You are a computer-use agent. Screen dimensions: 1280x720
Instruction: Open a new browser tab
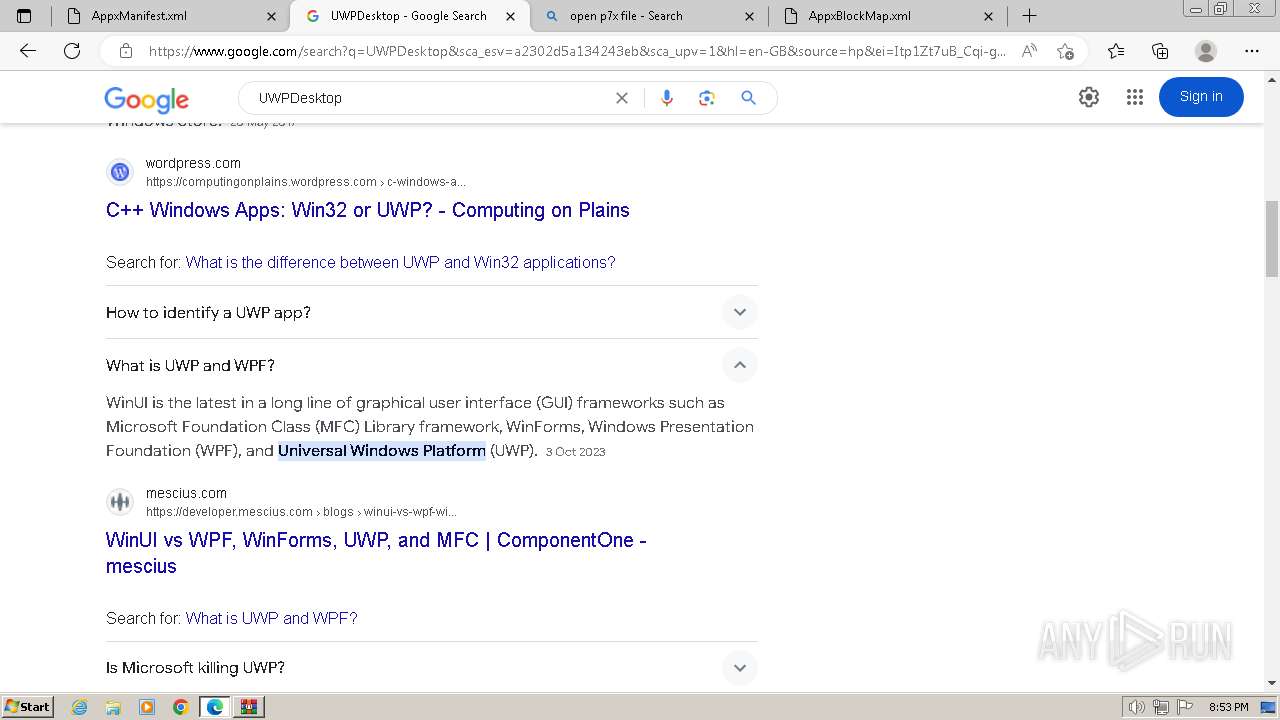click(x=1029, y=16)
